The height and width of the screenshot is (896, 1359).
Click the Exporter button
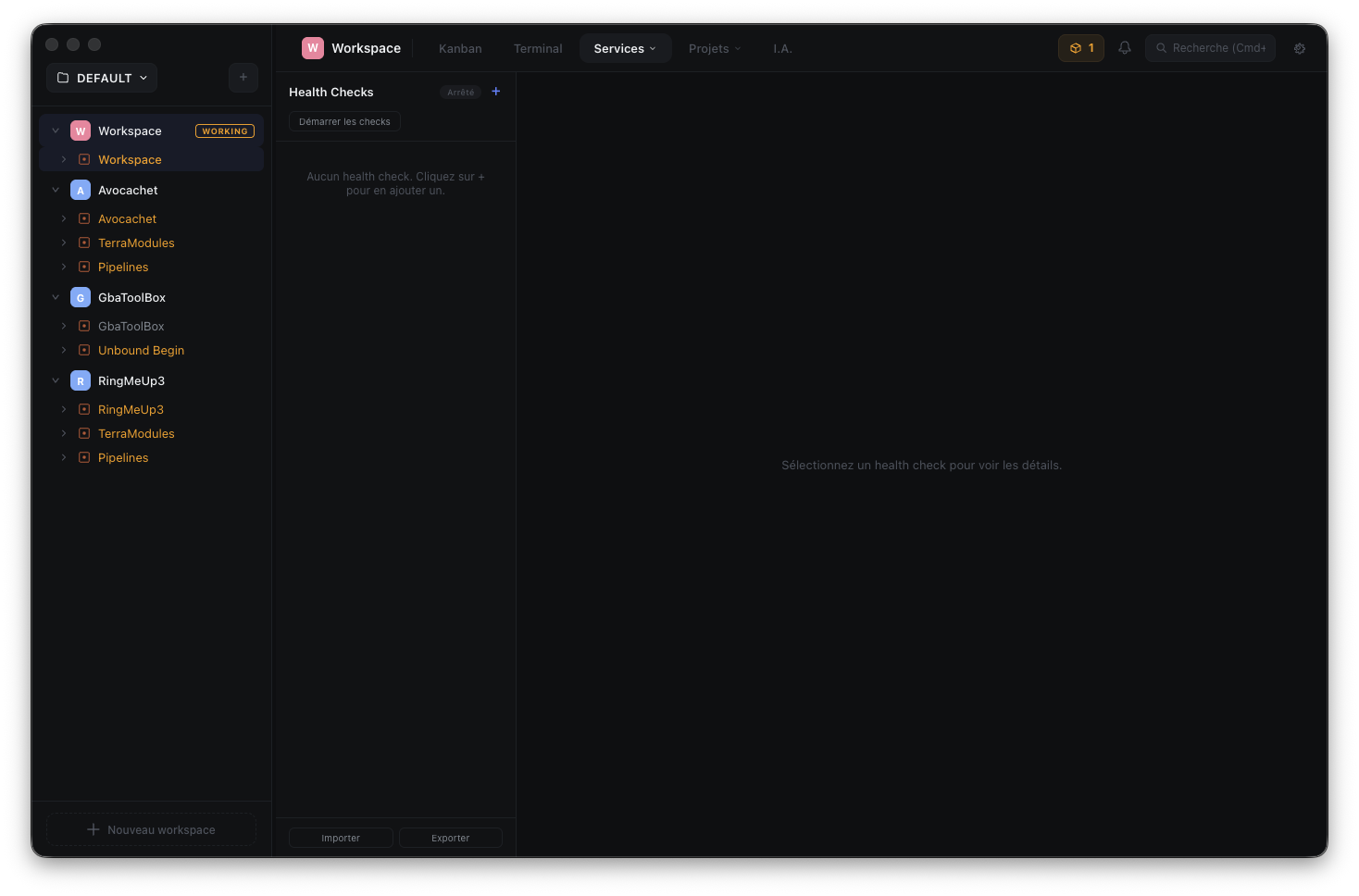(451, 838)
